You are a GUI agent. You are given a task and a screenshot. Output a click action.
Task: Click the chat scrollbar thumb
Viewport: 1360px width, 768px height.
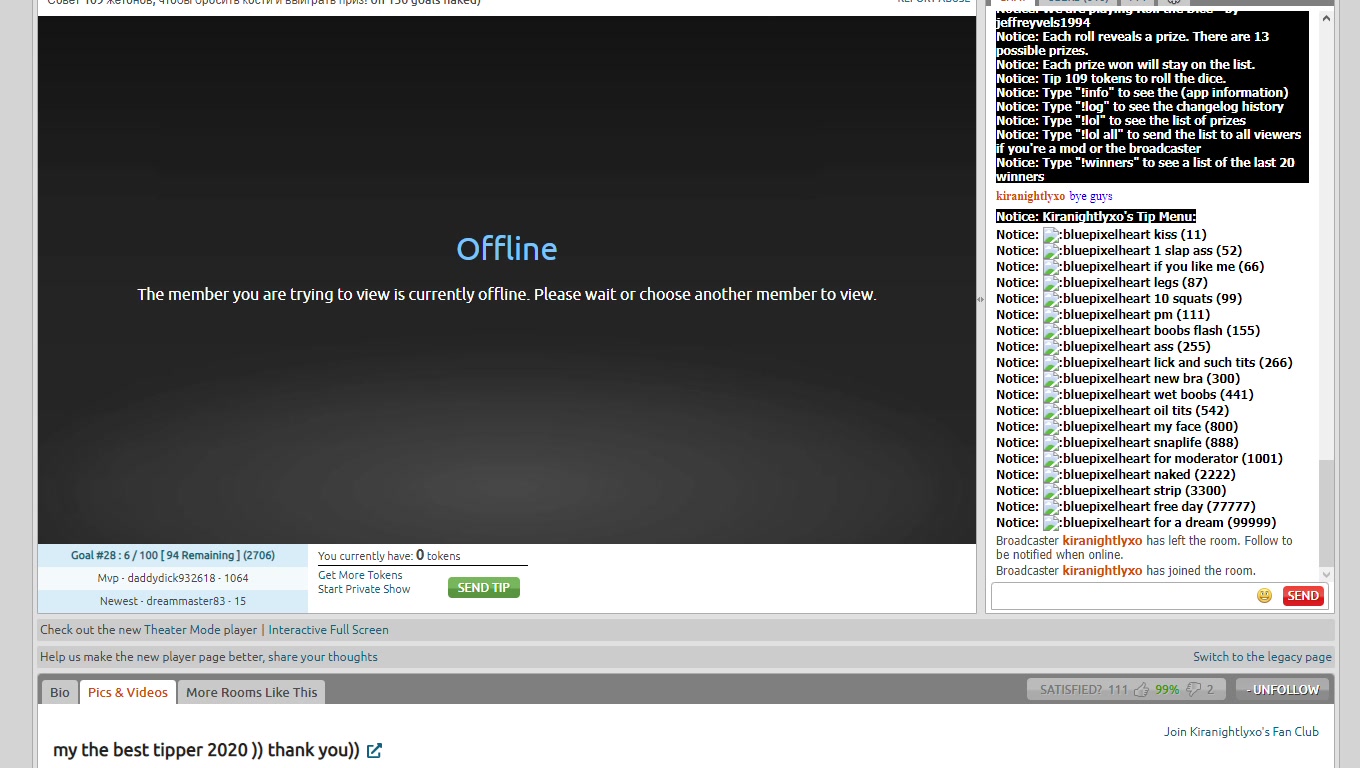[x=1327, y=512]
